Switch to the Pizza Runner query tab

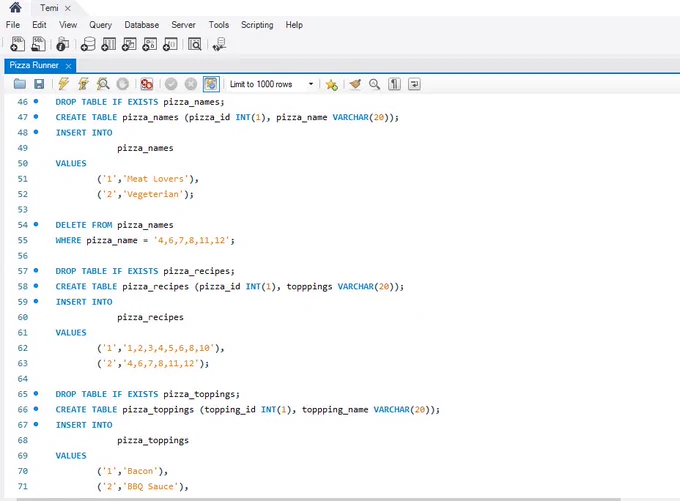coord(34,65)
